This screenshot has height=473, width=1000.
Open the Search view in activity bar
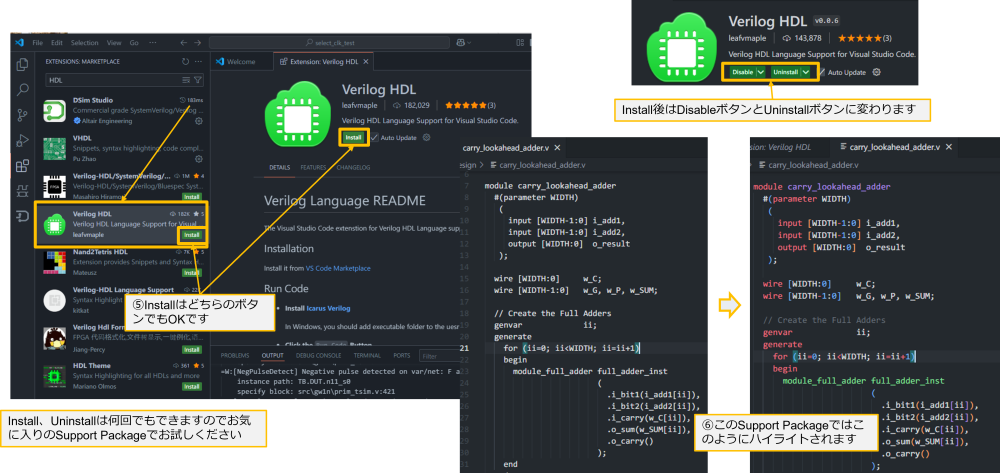pyautogui.click(x=22, y=89)
